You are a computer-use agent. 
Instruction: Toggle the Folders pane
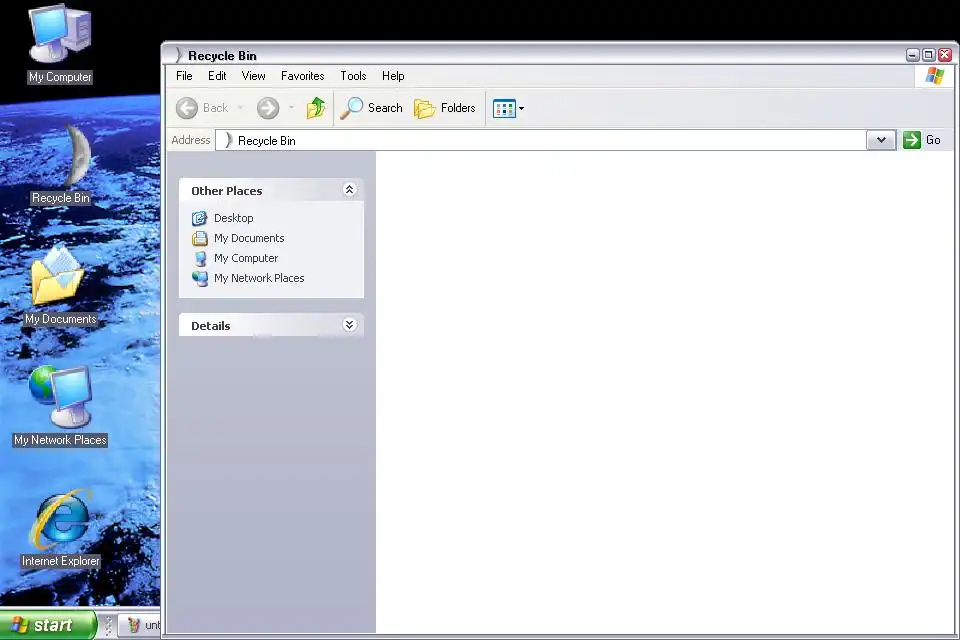pyautogui.click(x=445, y=108)
